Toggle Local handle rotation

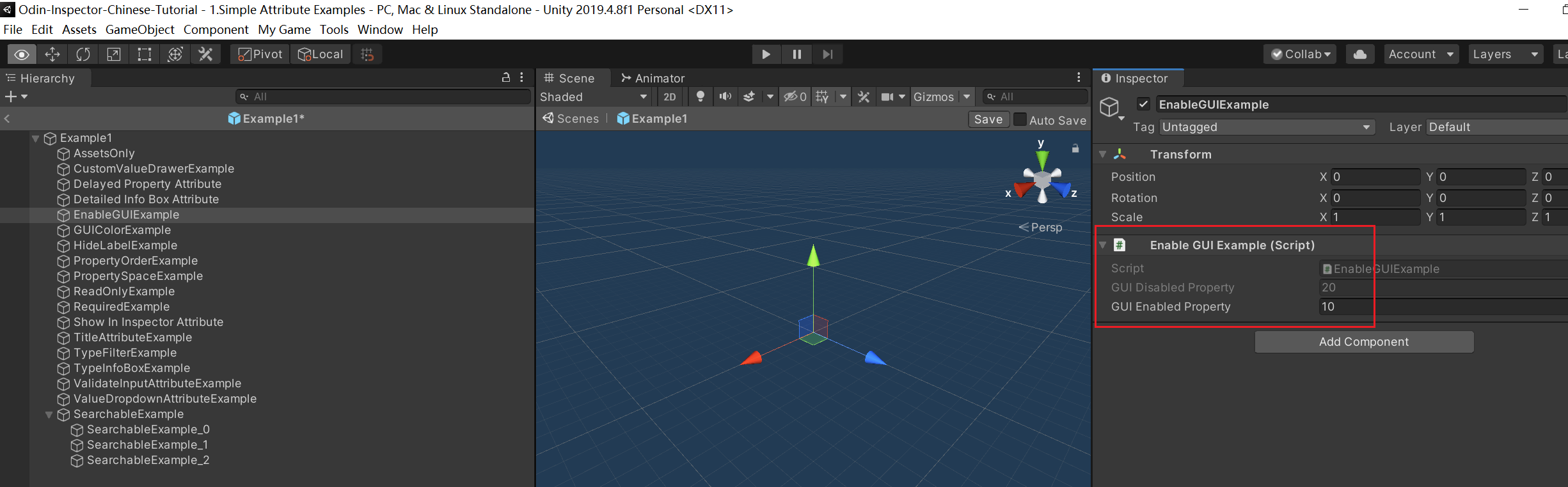point(321,54)
